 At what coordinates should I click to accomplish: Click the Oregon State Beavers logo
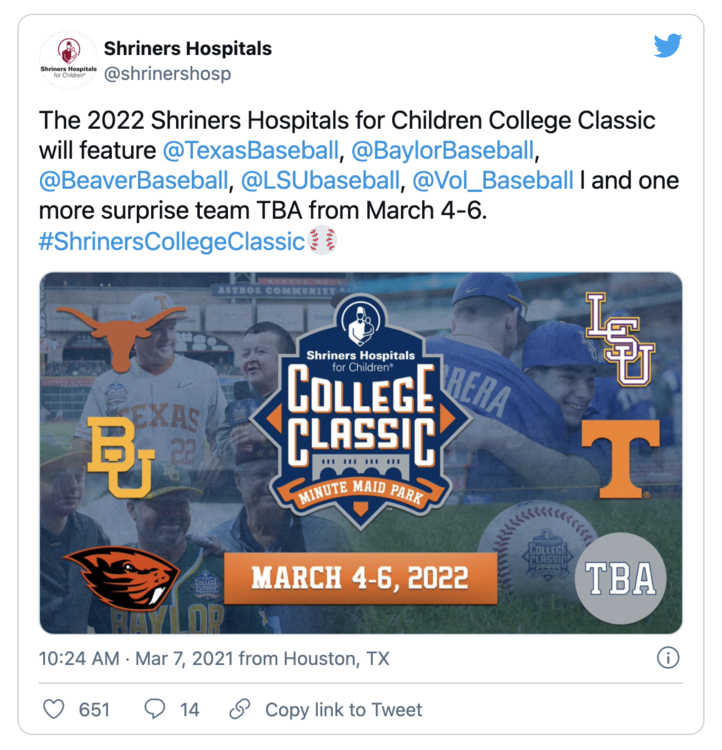121,579
